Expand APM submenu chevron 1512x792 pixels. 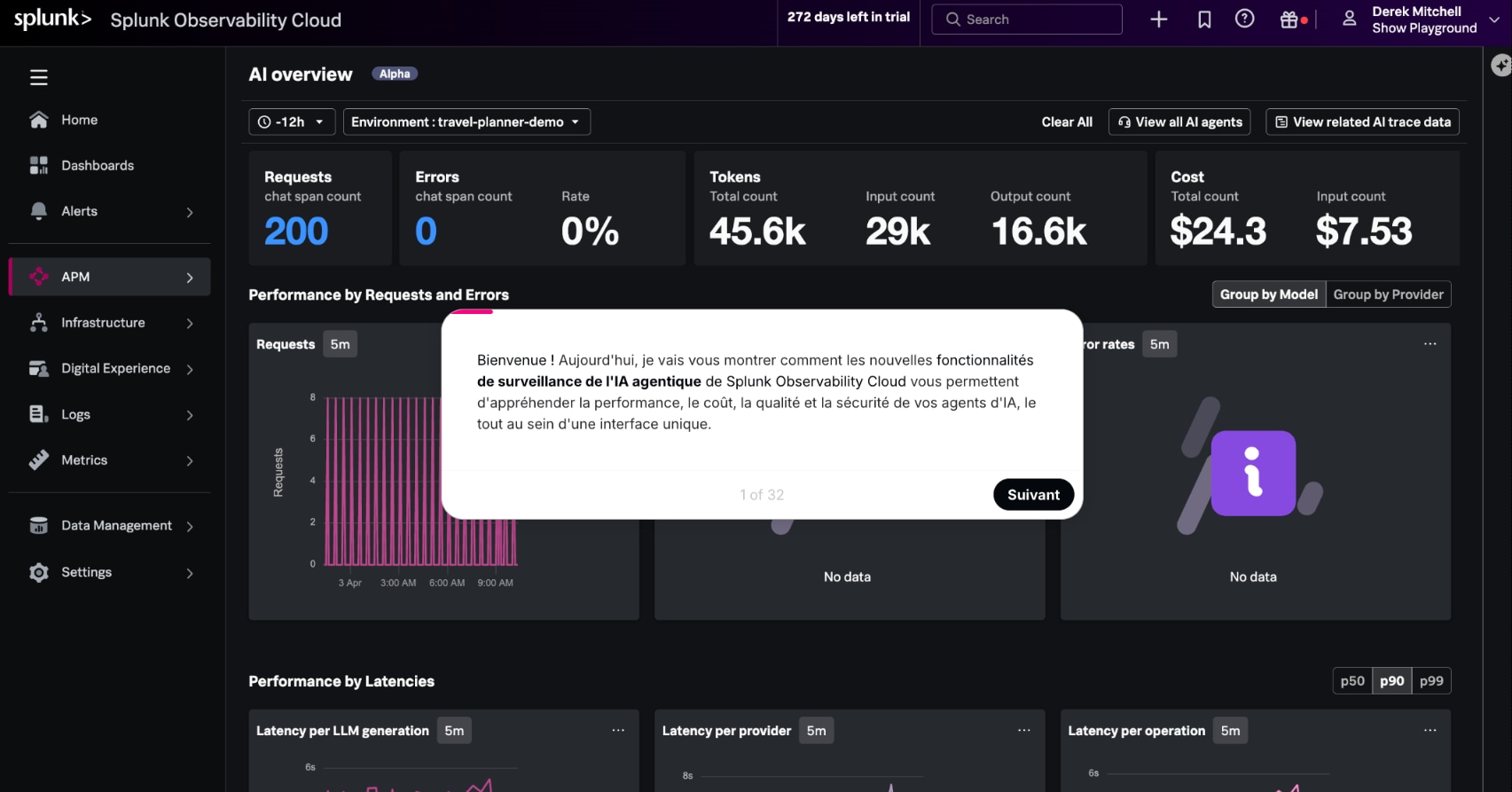[x=190, y=278]
